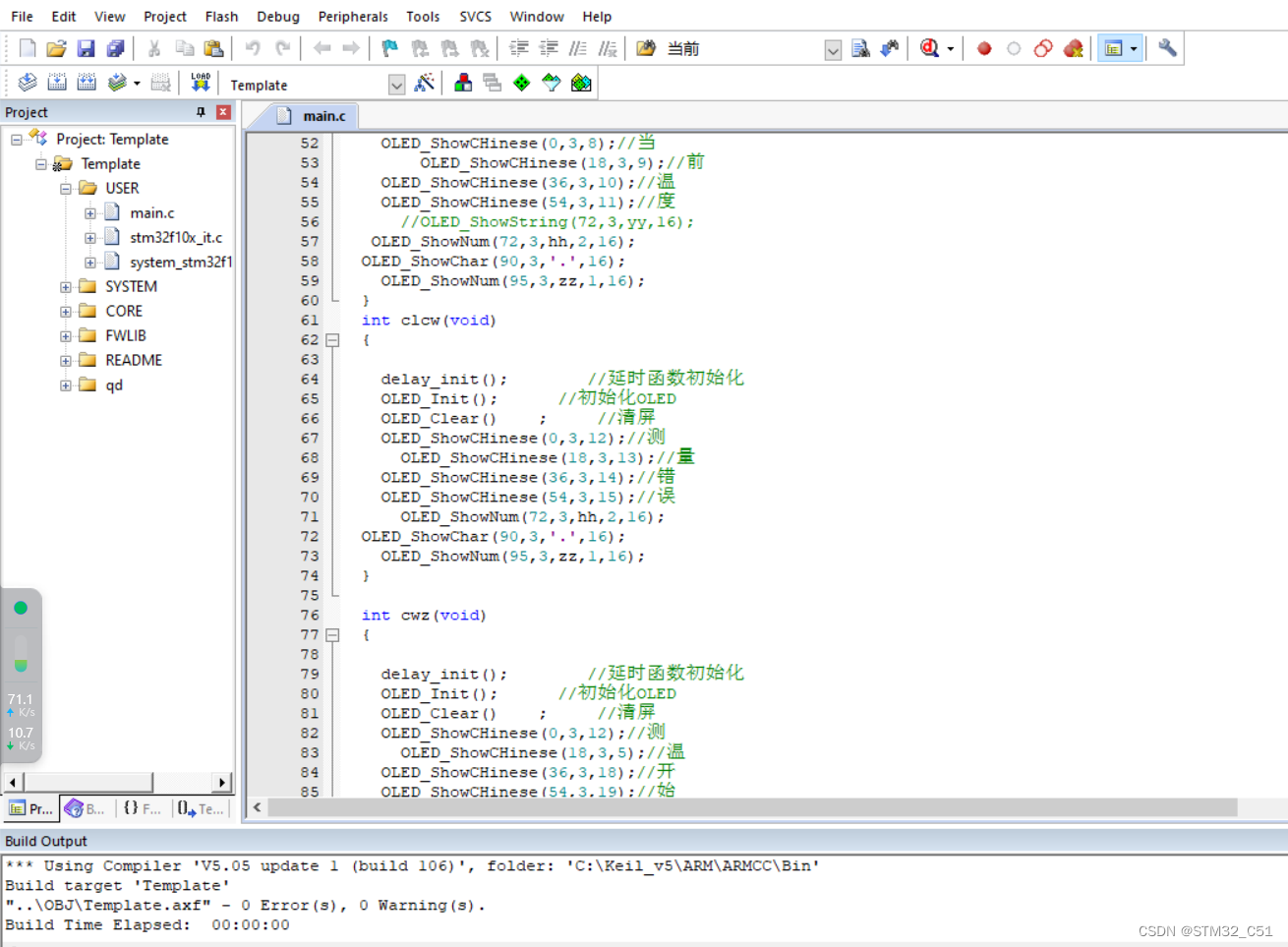Image resolution: width=1288 pixels, height=947 pixels.
Task: Navigate backwards with the left arrow icon
Action: point(322,48)
